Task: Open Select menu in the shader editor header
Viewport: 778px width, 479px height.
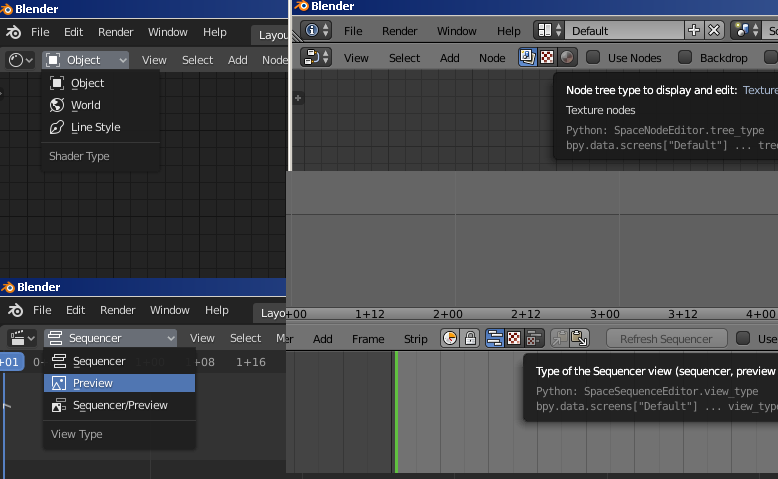Action: tap(197, 60)
